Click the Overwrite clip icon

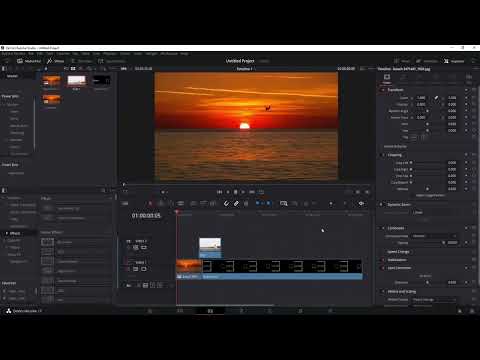[203, 203]
